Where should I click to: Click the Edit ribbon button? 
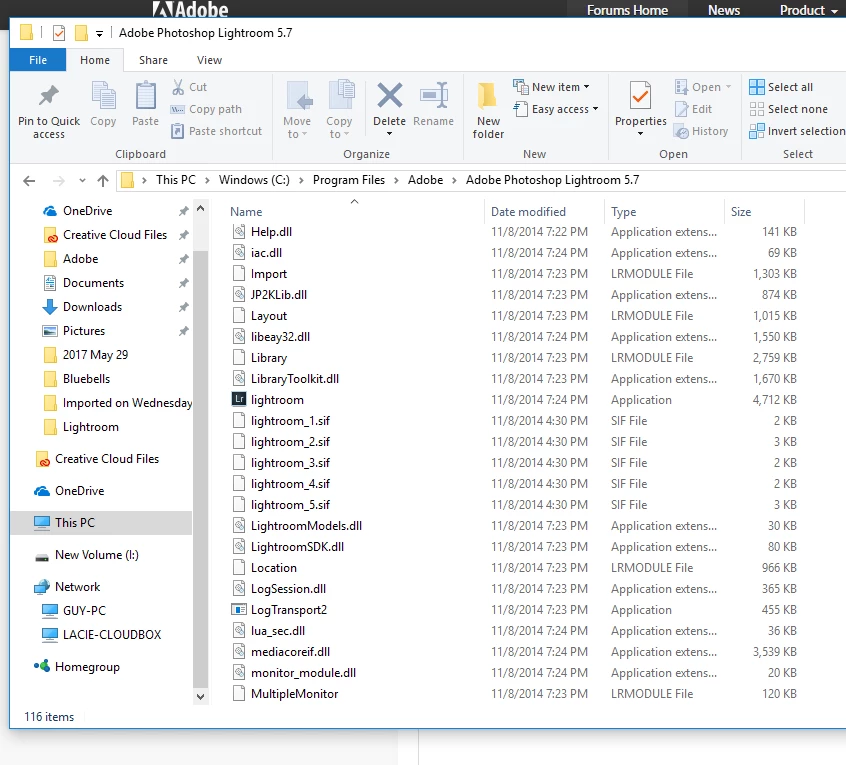point(693,109)
